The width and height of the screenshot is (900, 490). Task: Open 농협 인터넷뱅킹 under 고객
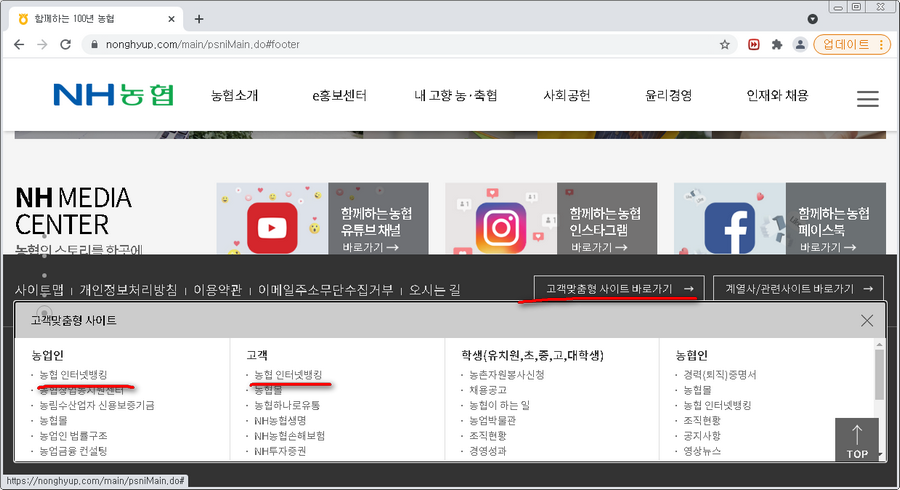point(288,375)
